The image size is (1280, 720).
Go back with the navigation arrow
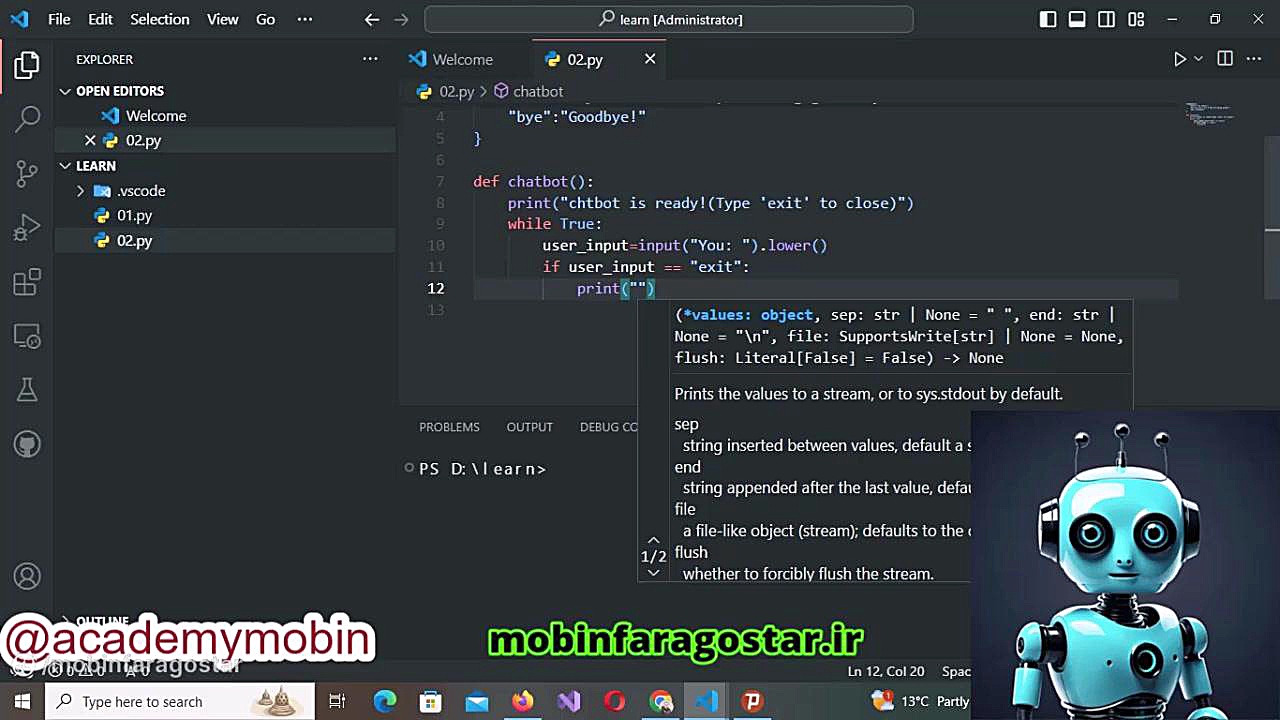(372, 19)
